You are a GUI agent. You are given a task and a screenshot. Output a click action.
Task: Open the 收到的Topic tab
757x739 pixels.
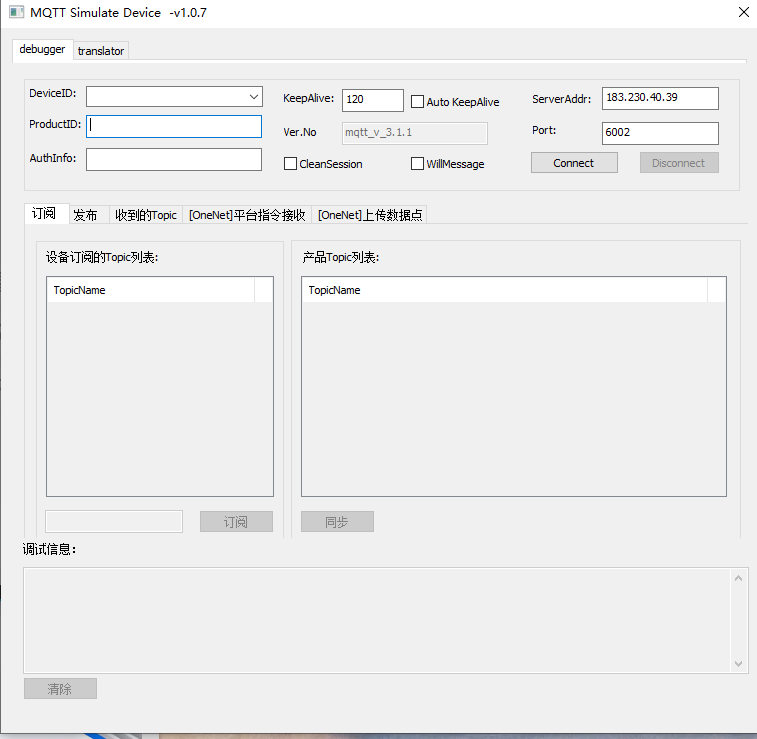click(x=146, y=215)
